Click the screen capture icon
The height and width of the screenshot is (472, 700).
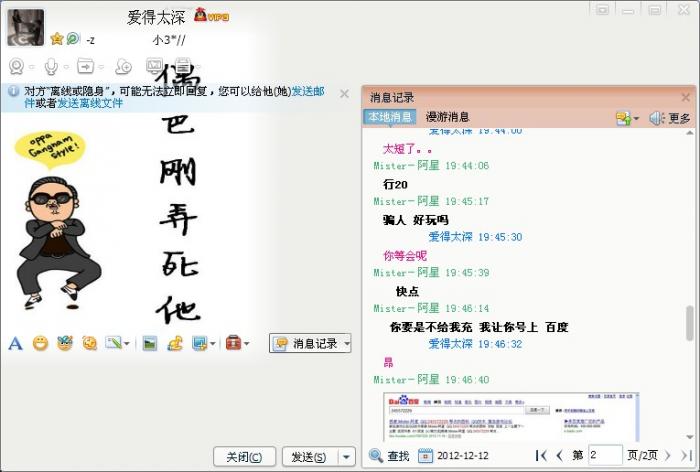pyautogui.click(x=199, y=343)
